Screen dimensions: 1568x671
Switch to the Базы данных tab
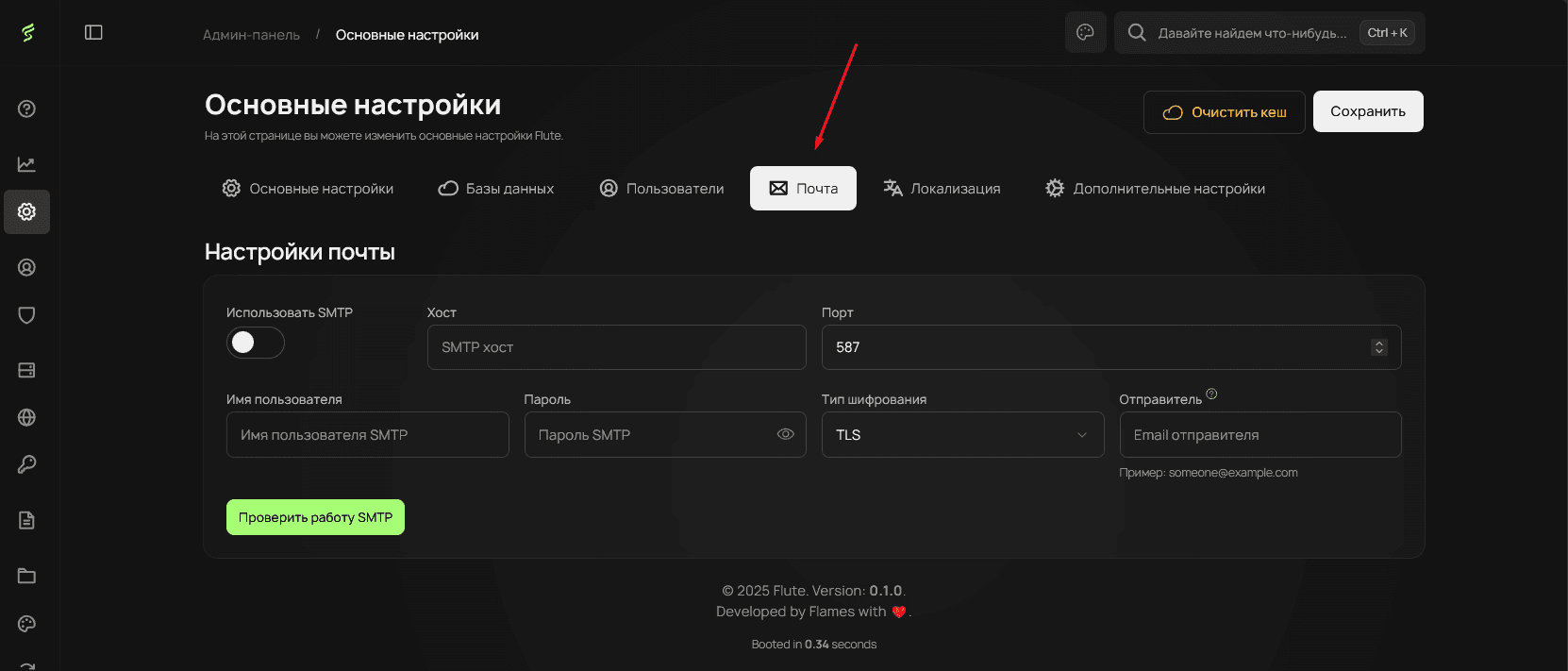pos(496,189)
